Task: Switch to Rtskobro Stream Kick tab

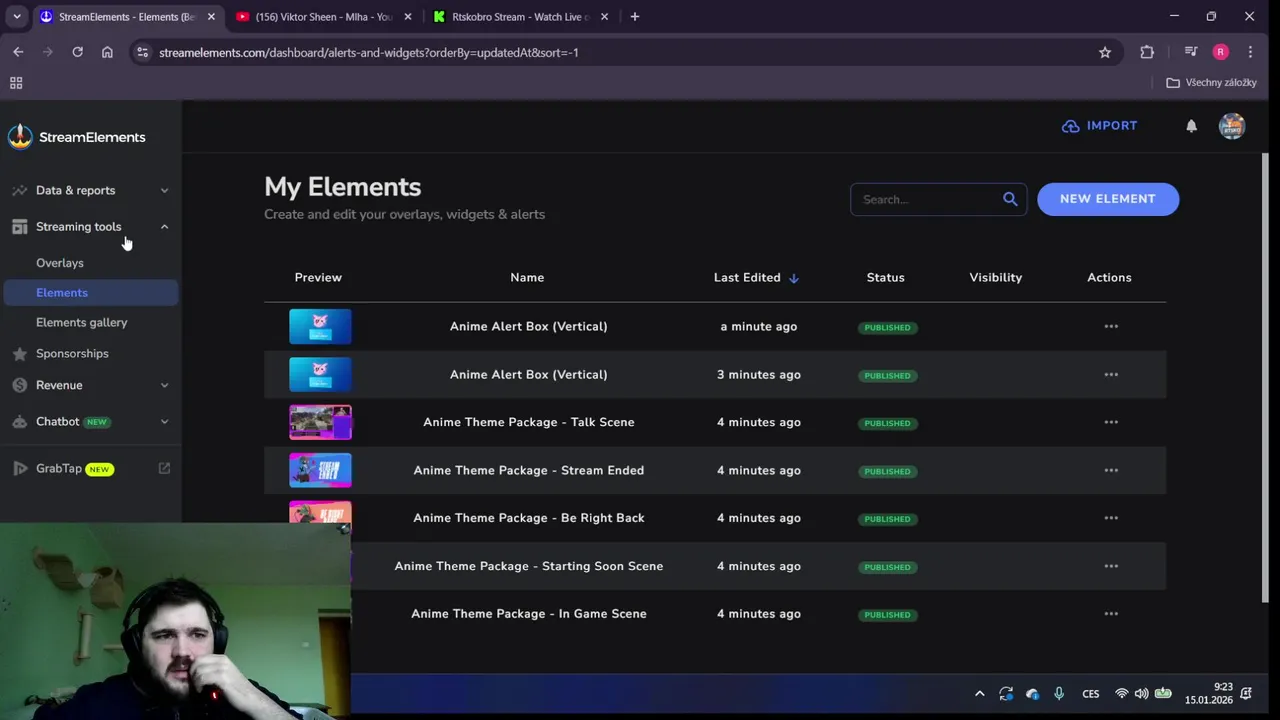Action: click(x=520, y=17)
